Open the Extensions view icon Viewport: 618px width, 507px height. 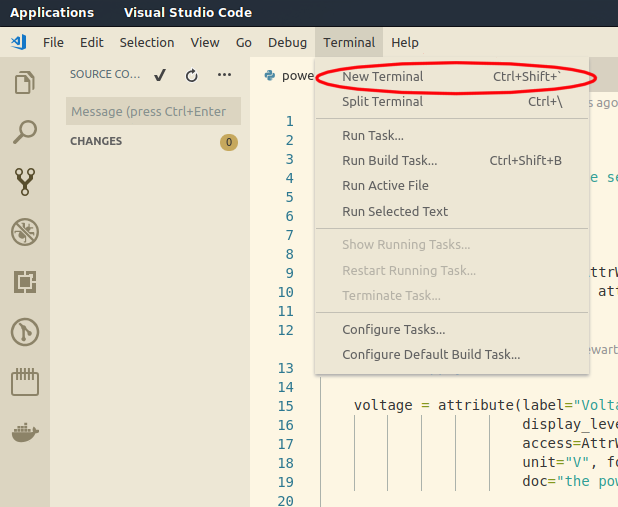pos(25,282)
